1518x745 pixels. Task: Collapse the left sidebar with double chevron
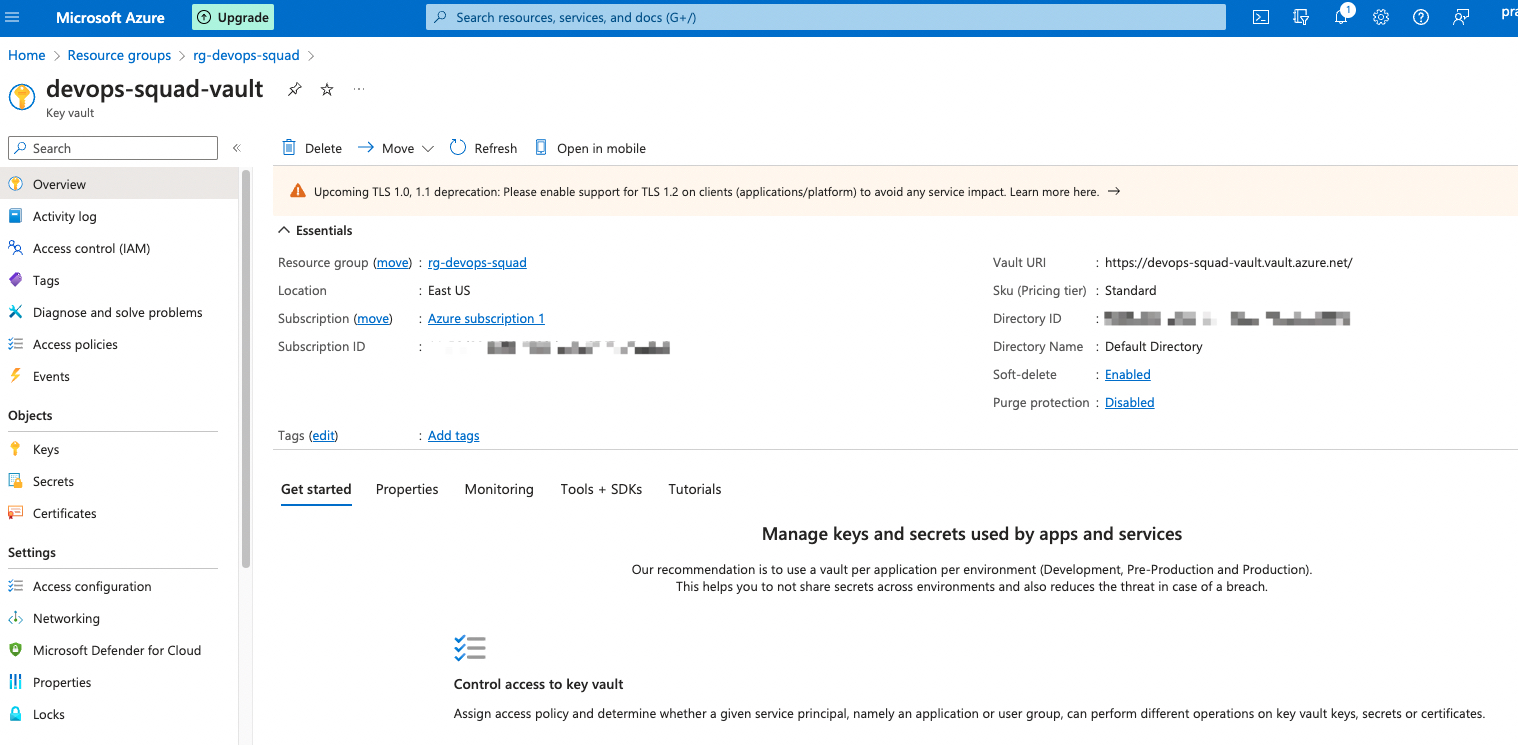(237, 146)
